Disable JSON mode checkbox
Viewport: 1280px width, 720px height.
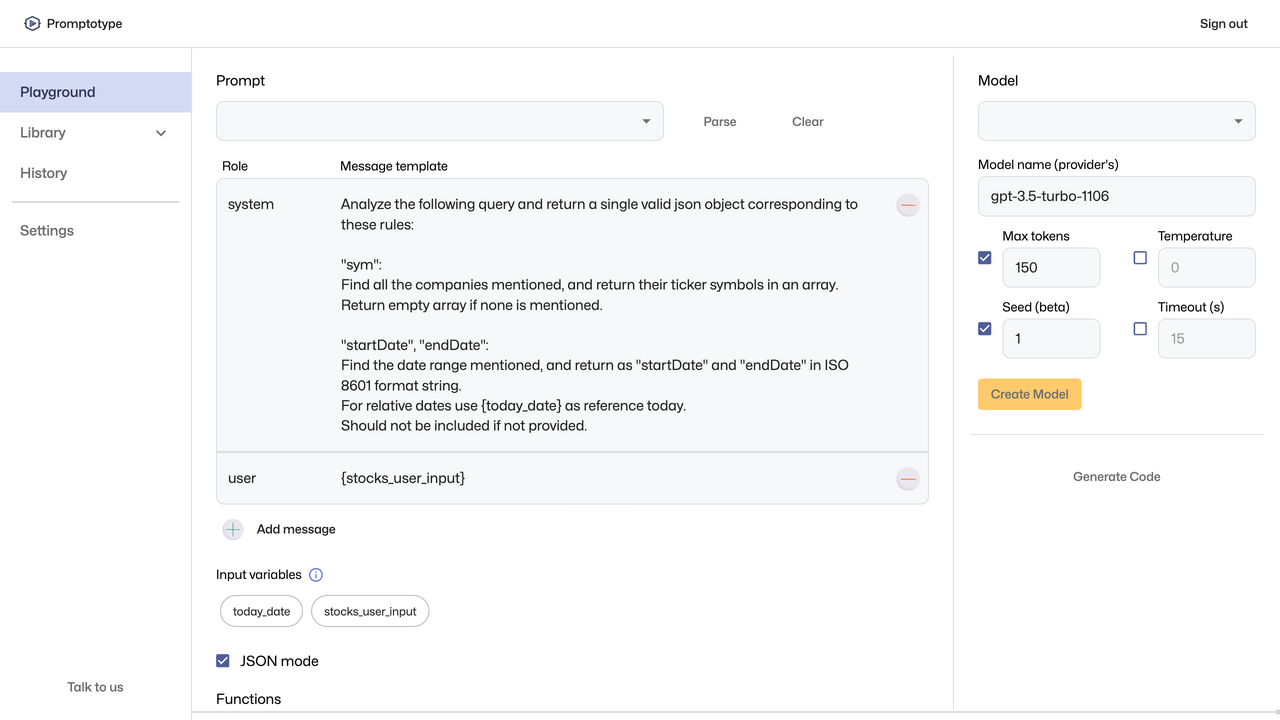[x=223, y=661]
